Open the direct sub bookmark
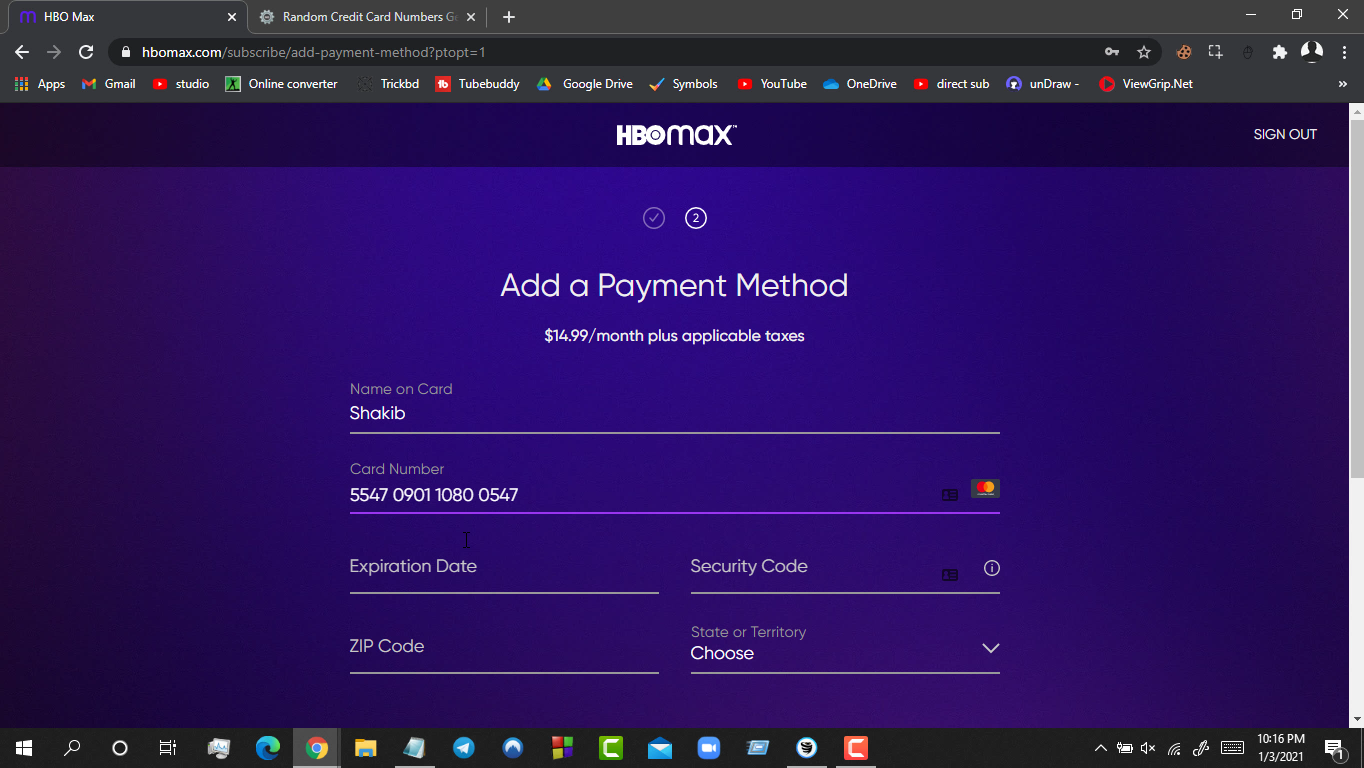 [x=951, y=84]
